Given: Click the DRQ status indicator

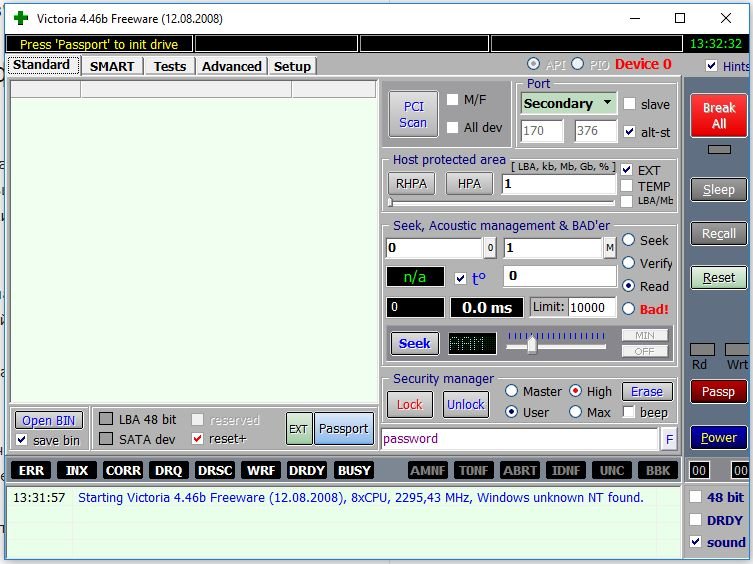Looking at the screenshot, I should (169, 470).
